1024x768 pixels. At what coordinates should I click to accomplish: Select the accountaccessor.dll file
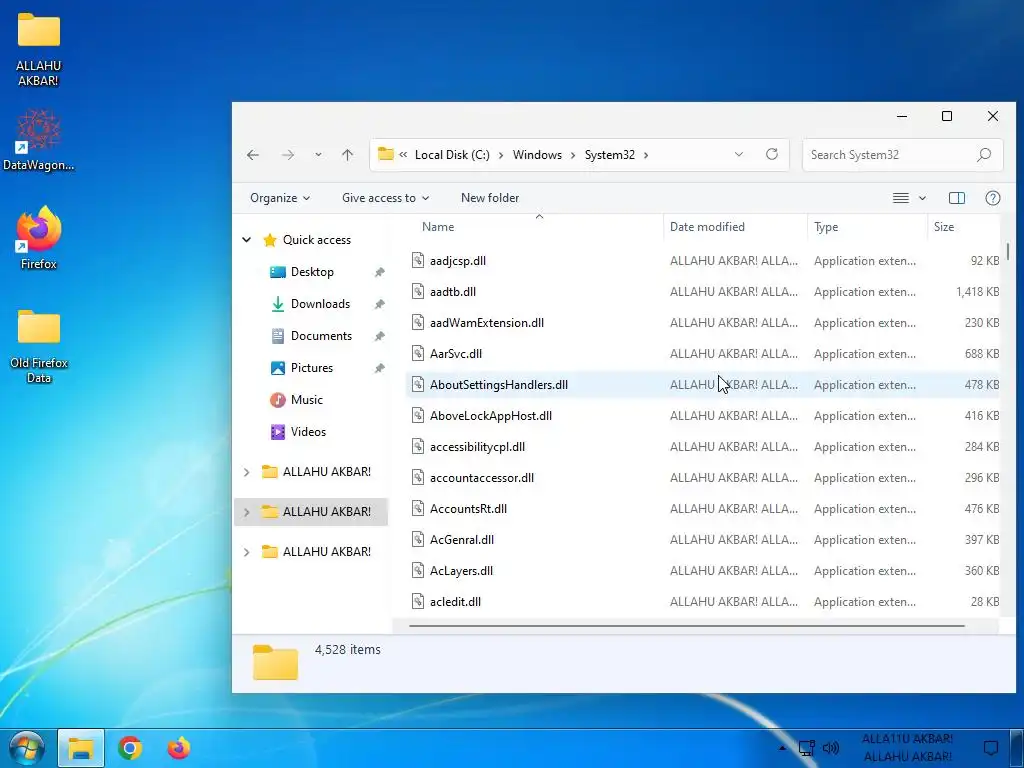pos(482,478)
